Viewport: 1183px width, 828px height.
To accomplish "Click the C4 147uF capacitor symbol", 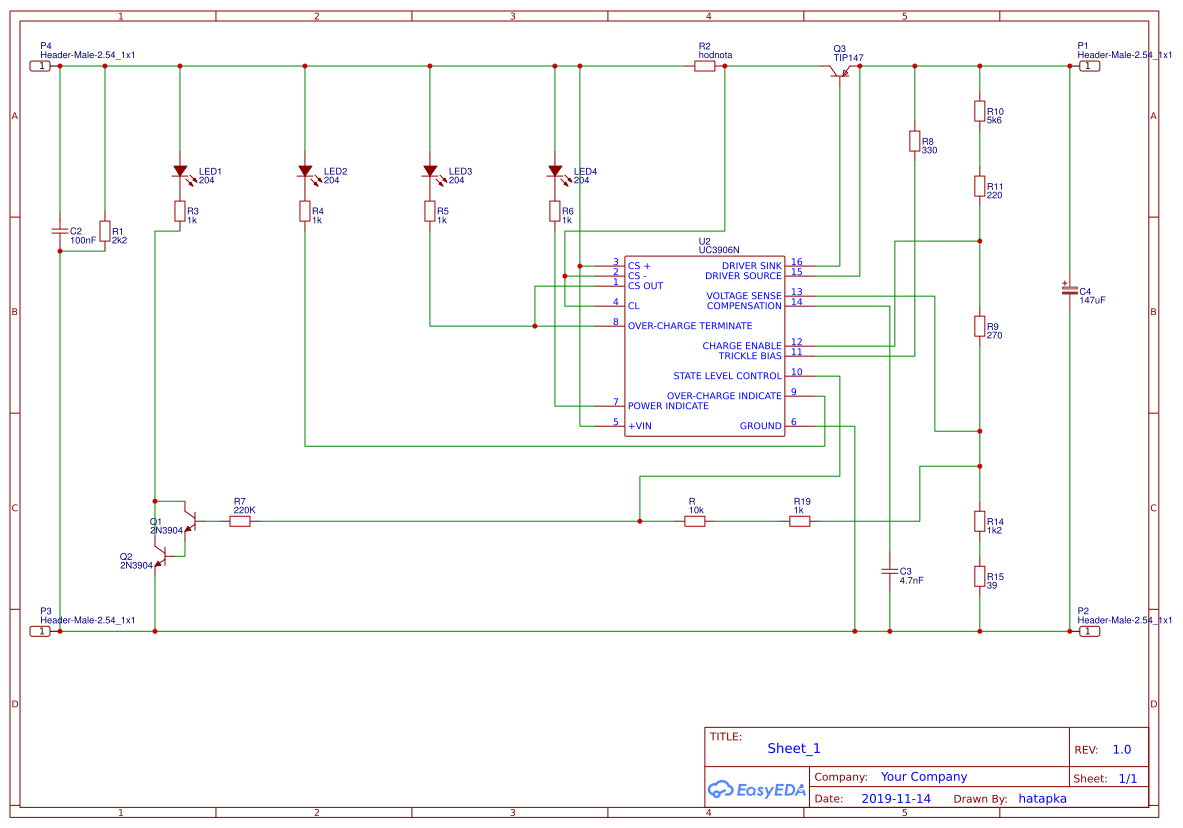I will [x=1070, y=289].
